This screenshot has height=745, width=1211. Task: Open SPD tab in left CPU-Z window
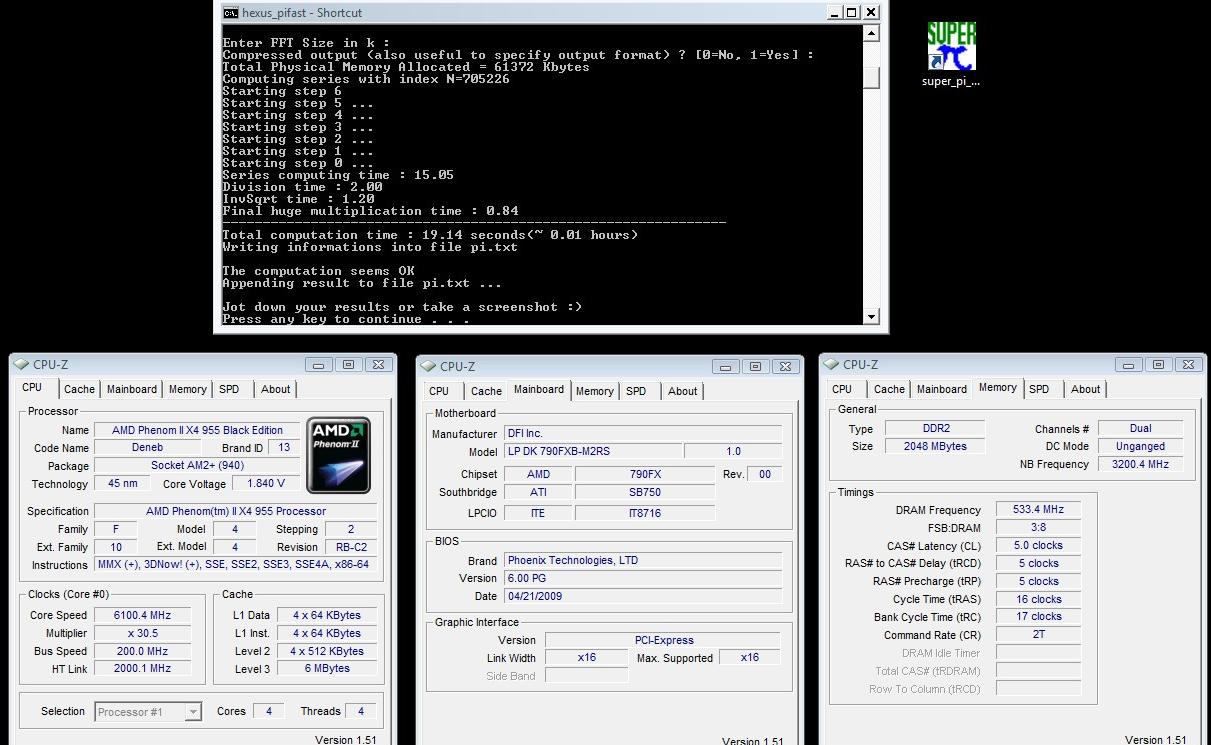(x=229, y=390)
